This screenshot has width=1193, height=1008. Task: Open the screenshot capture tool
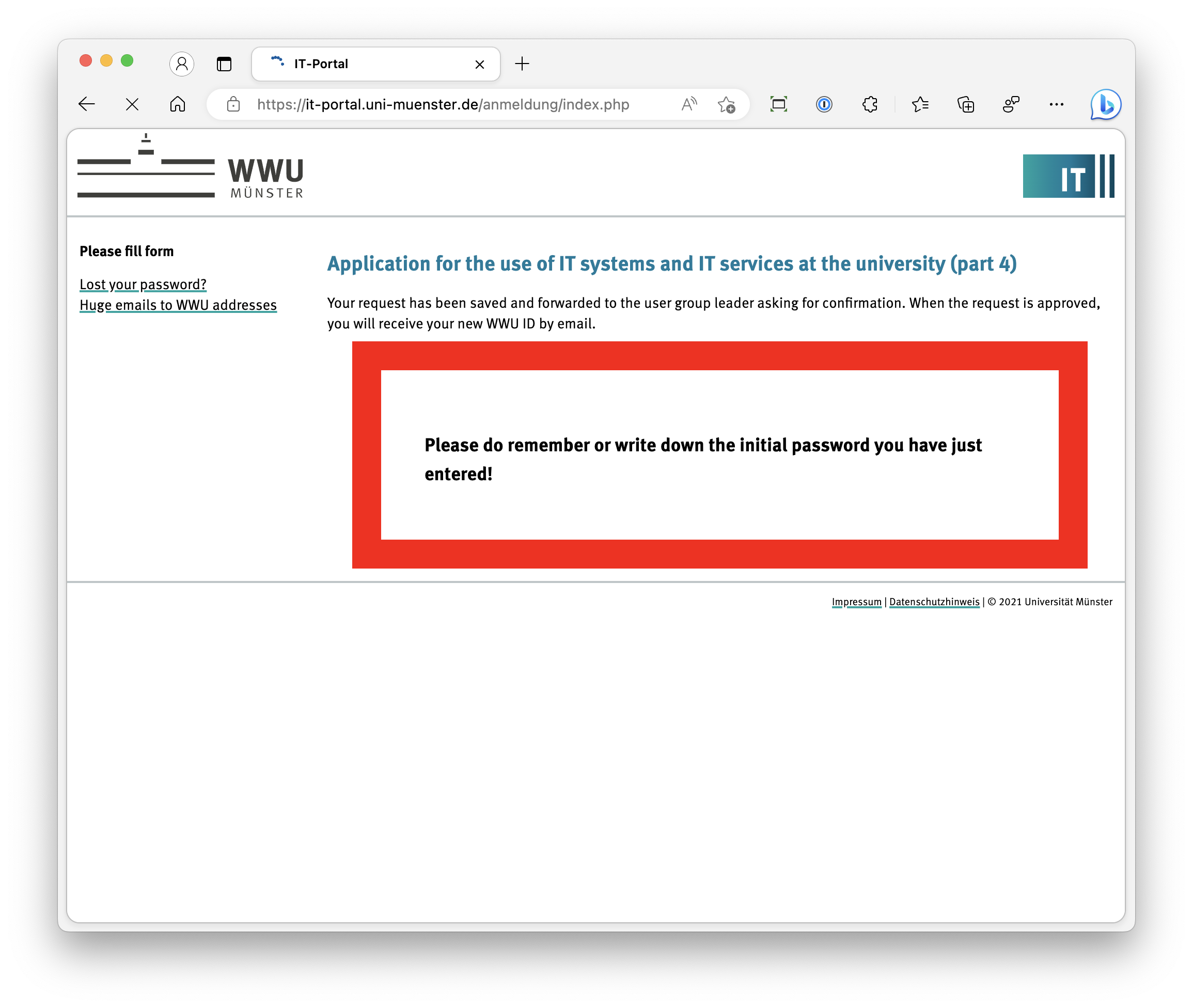779,104
